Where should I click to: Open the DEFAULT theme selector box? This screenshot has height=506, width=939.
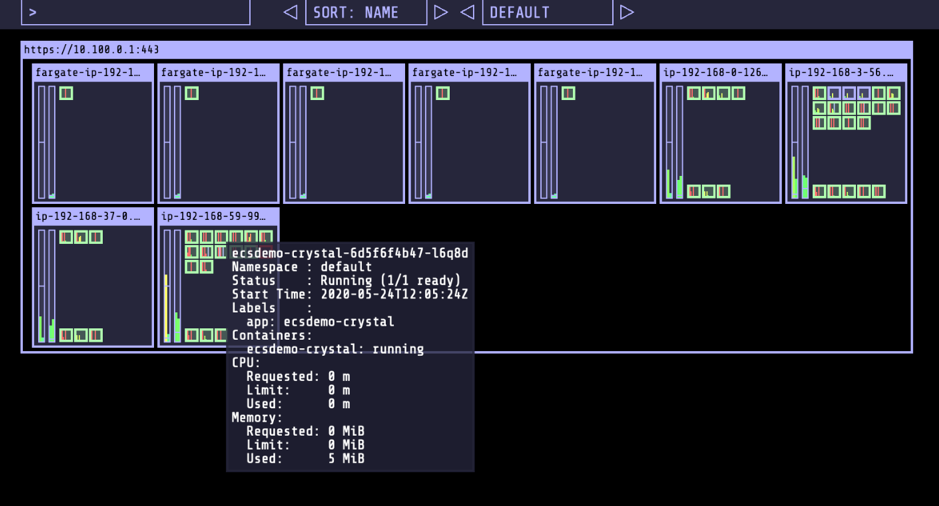(547, 12)
